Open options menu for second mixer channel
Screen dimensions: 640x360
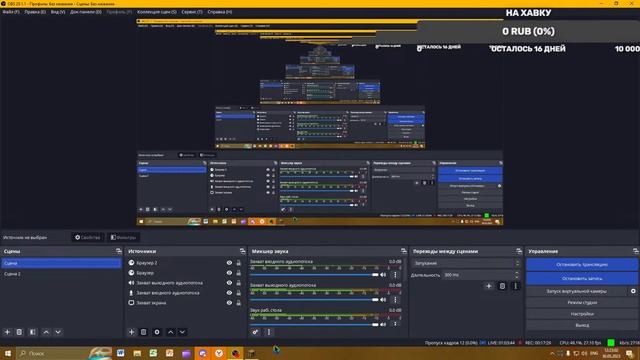[x=395, y=300]
